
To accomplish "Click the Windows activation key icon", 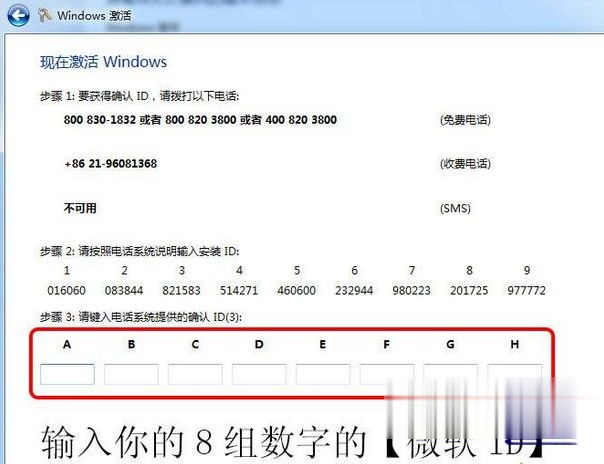I will (45, 15).
